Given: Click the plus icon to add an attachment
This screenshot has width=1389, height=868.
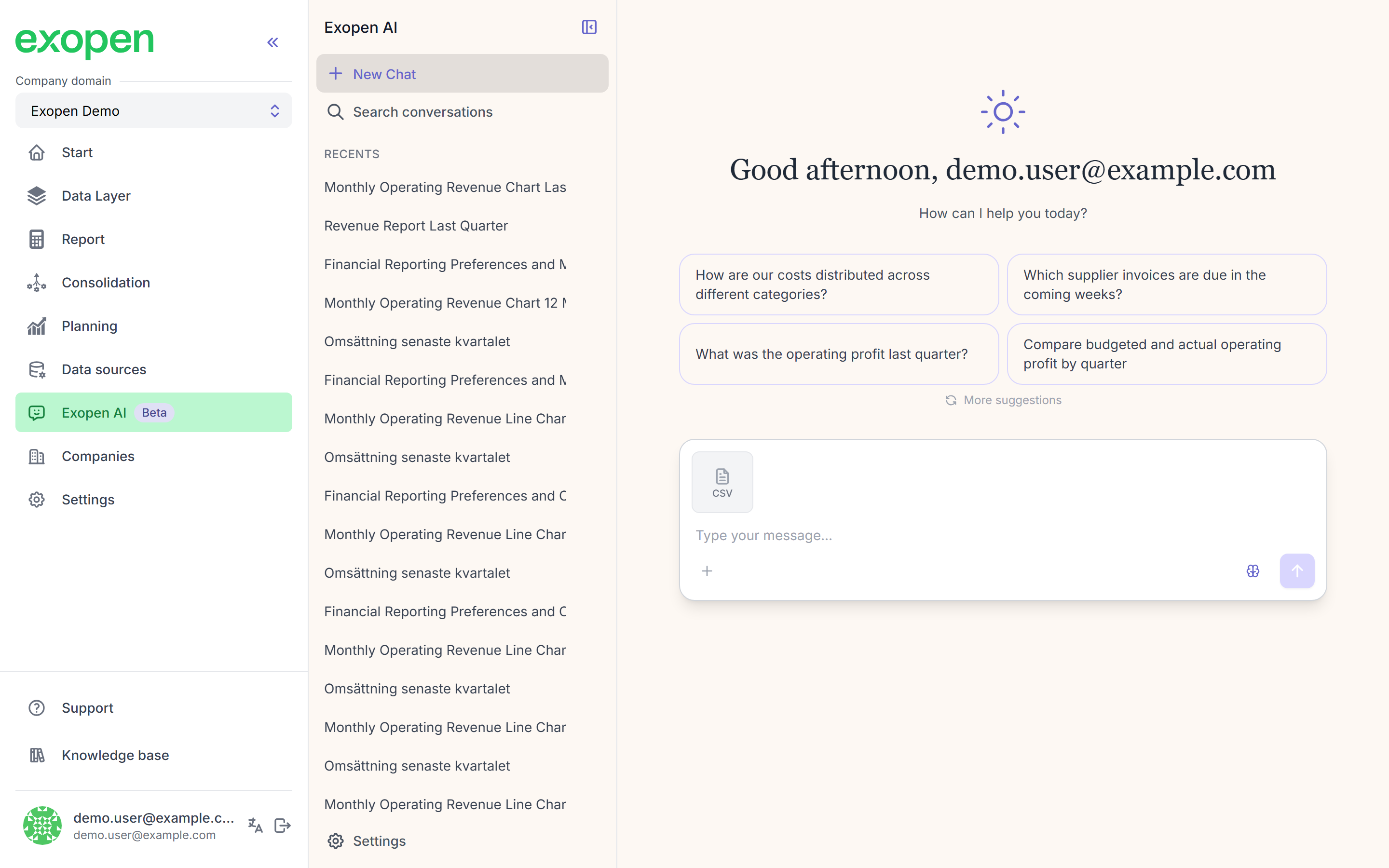Looking at the screenshot, I should (707, 571).
